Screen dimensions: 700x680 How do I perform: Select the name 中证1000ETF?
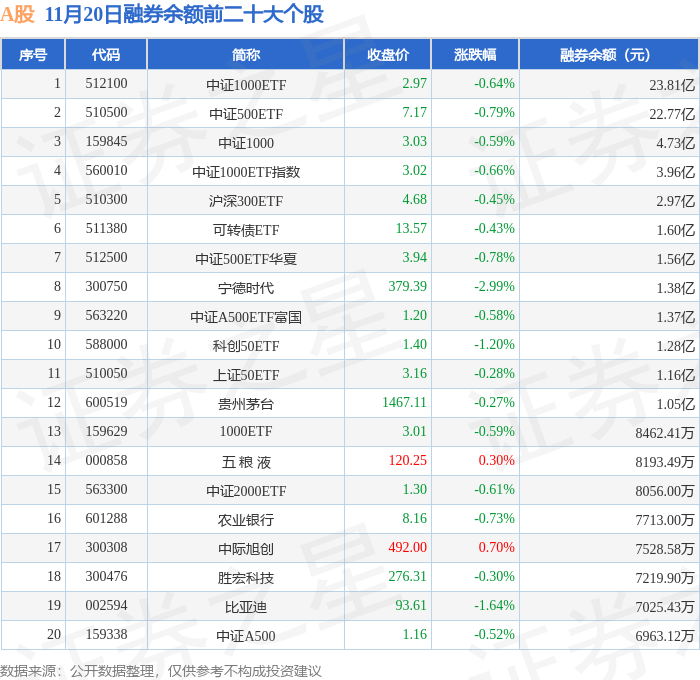[246, 85]
